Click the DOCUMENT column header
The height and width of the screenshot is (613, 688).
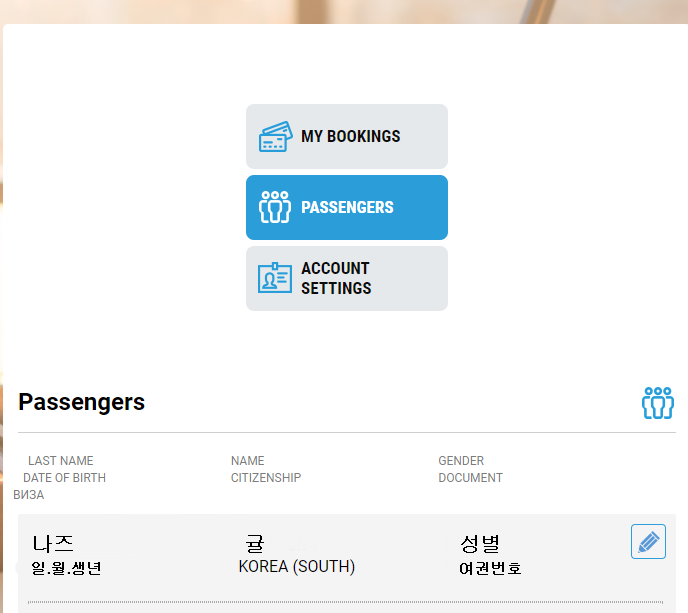click(x=470, y=478)
